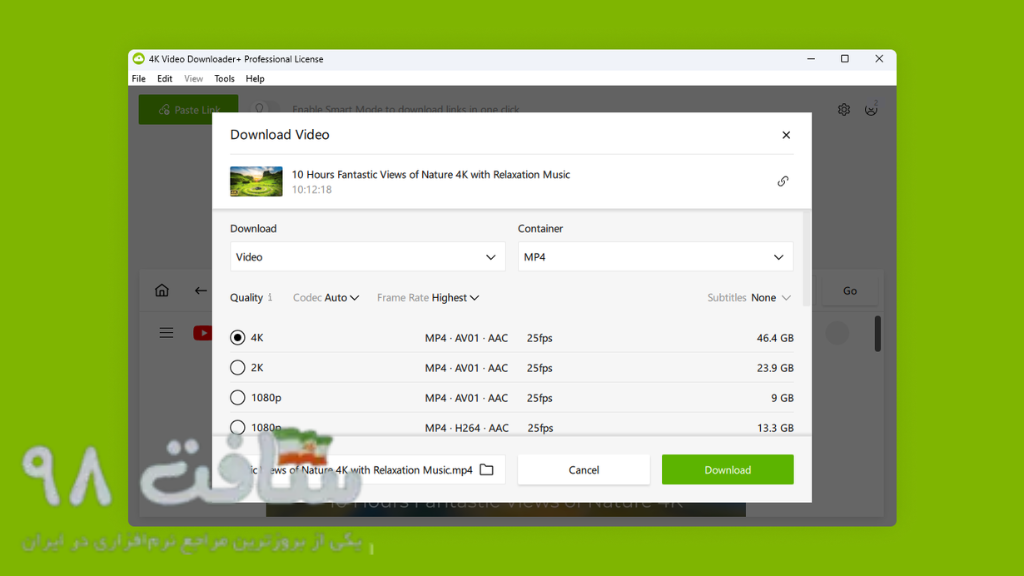
Task: Click the 13.3 GB size value
Action: tap(775, 428)
